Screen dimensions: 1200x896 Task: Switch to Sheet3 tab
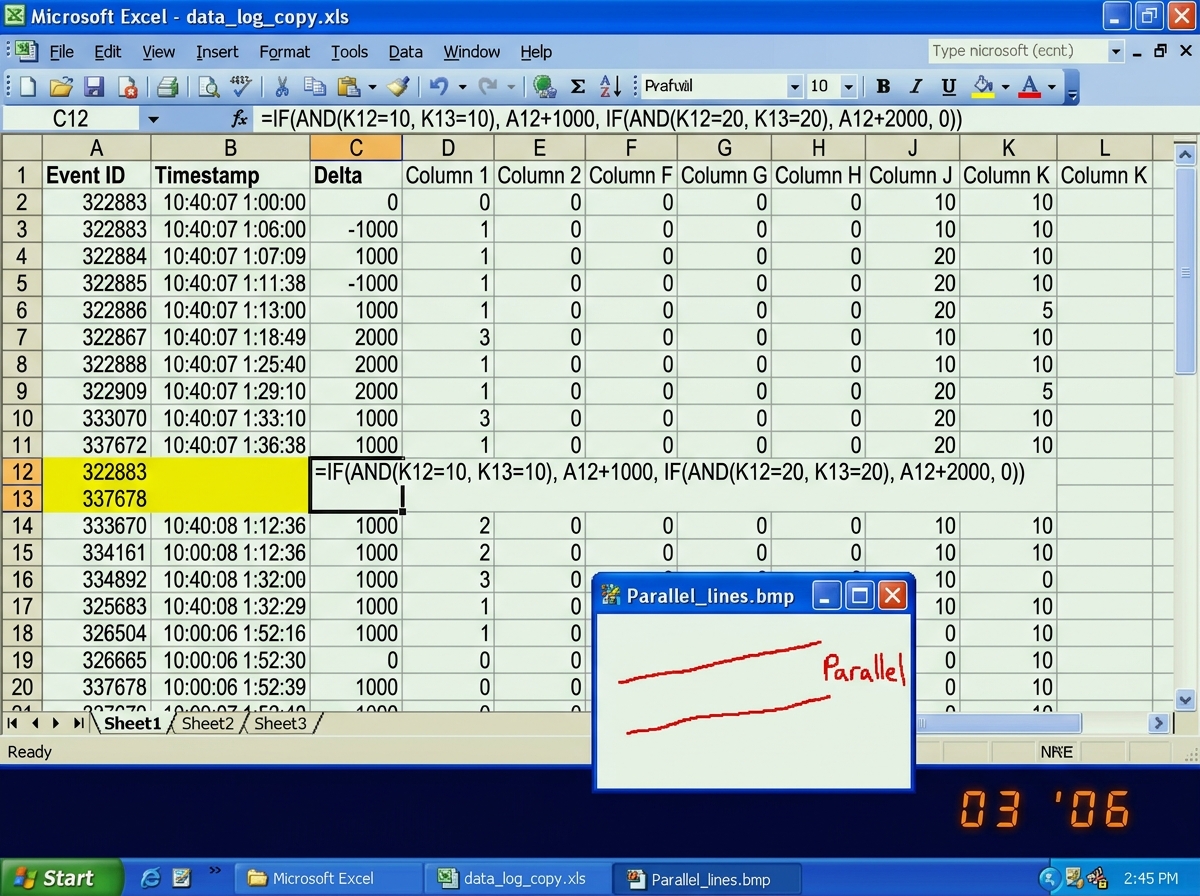(x=280, y=723)
